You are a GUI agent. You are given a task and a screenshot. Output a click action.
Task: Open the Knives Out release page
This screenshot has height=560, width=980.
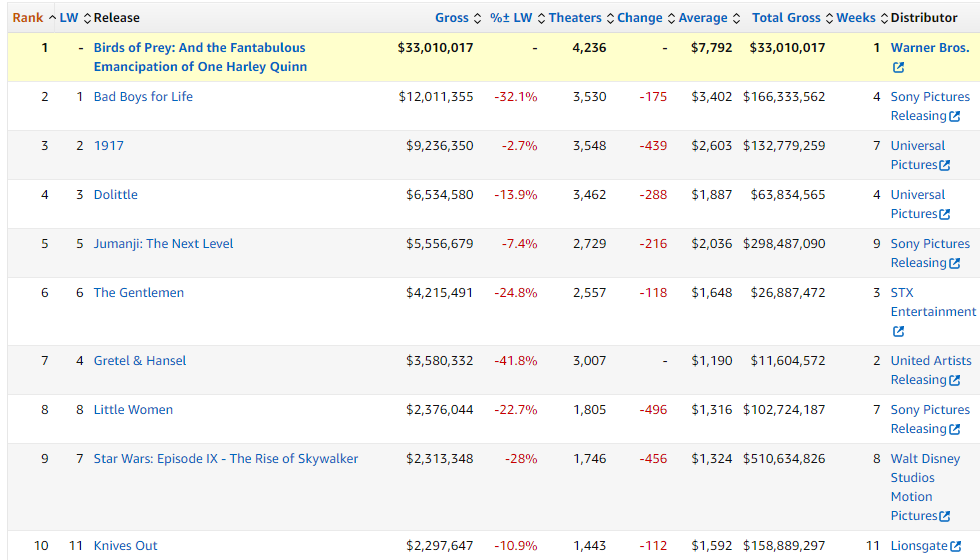click(x=126, y=546)
